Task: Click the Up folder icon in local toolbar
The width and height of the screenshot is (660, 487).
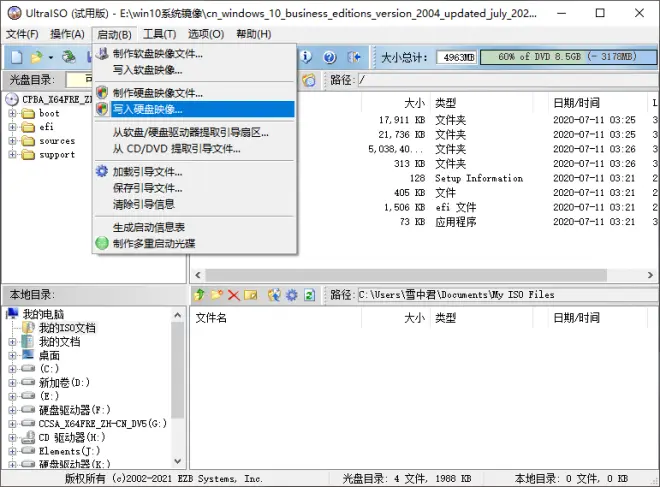Action: pos(199,295)
